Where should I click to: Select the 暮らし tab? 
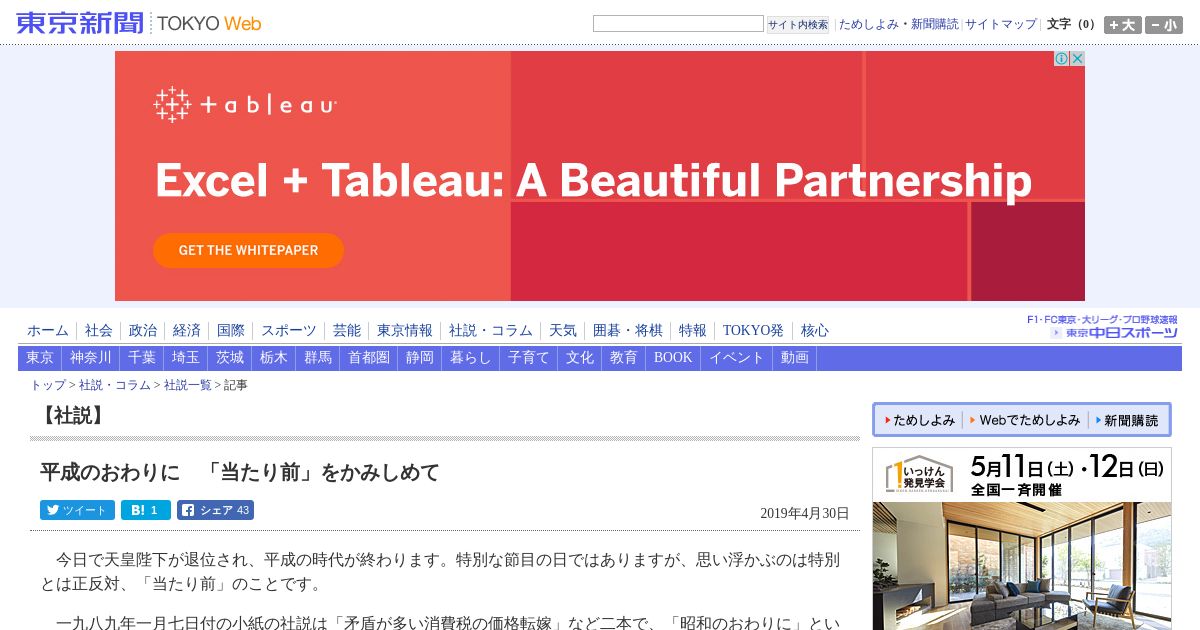pos(471,358)
